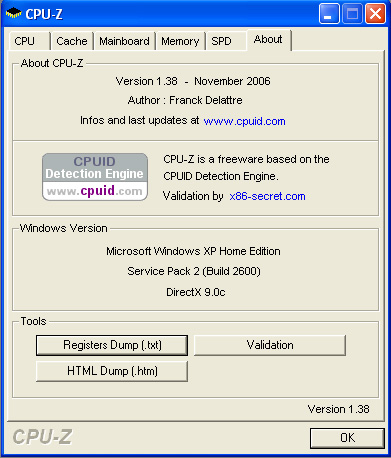Switch to the CPU tab

(29, 41)
